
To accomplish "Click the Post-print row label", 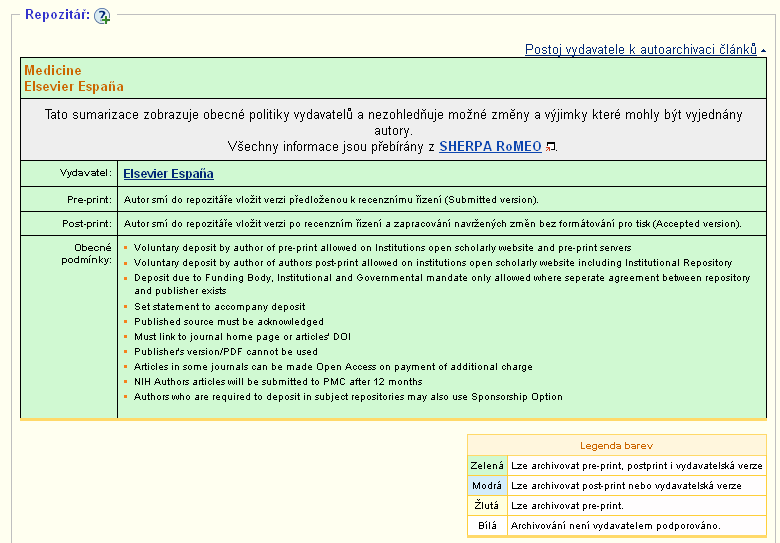I will [x=87, y=224].
